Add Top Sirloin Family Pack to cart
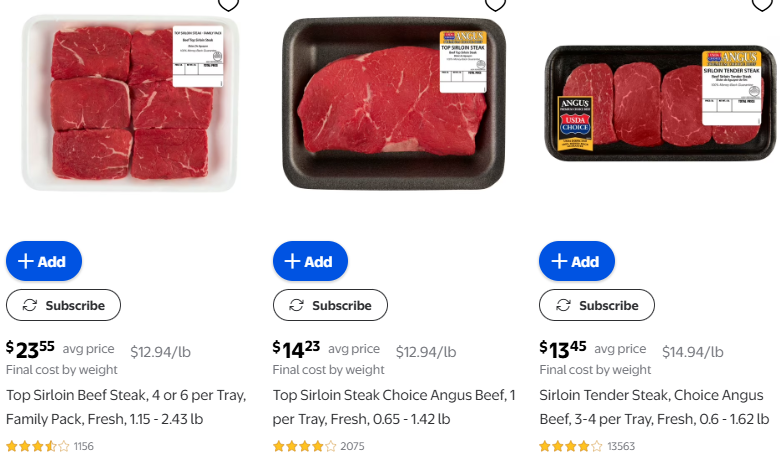This screenshot has height=461, width=780. 44,261
